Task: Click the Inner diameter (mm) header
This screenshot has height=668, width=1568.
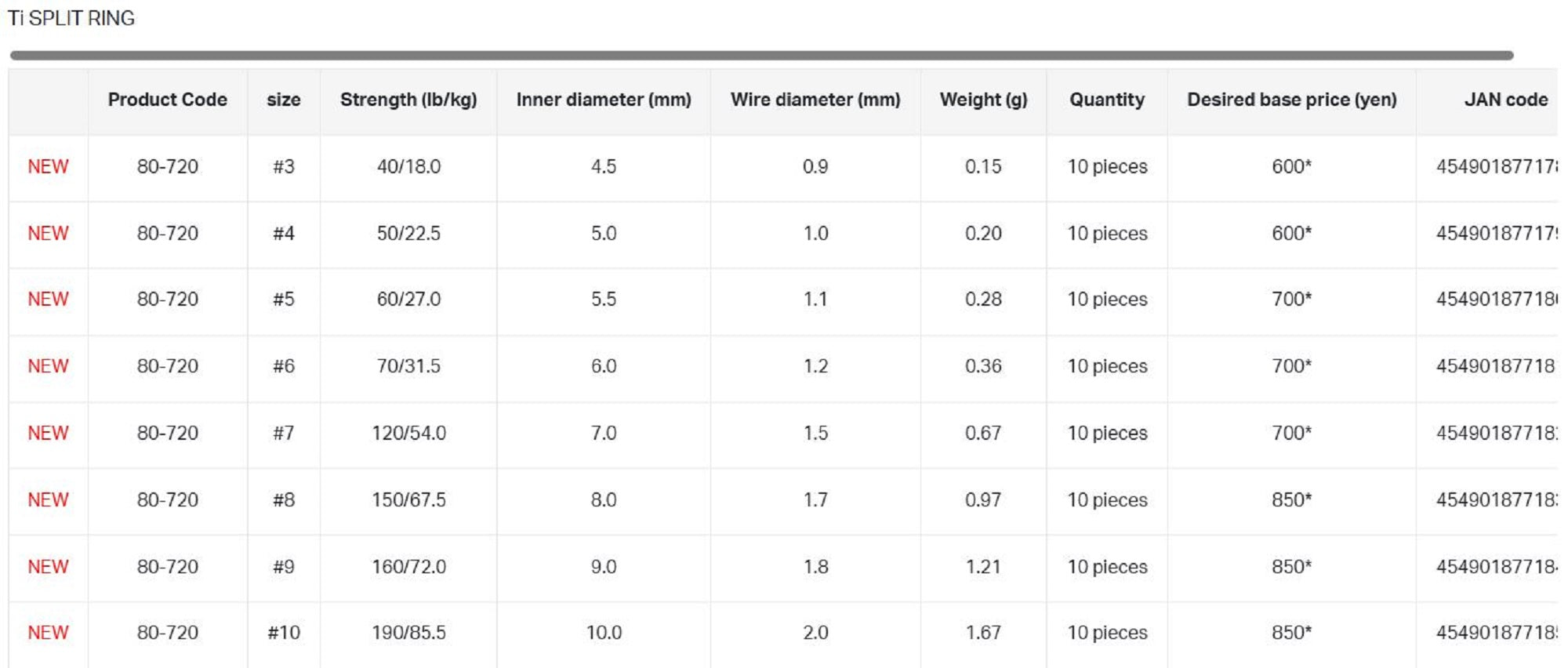Action: (604, 100)
